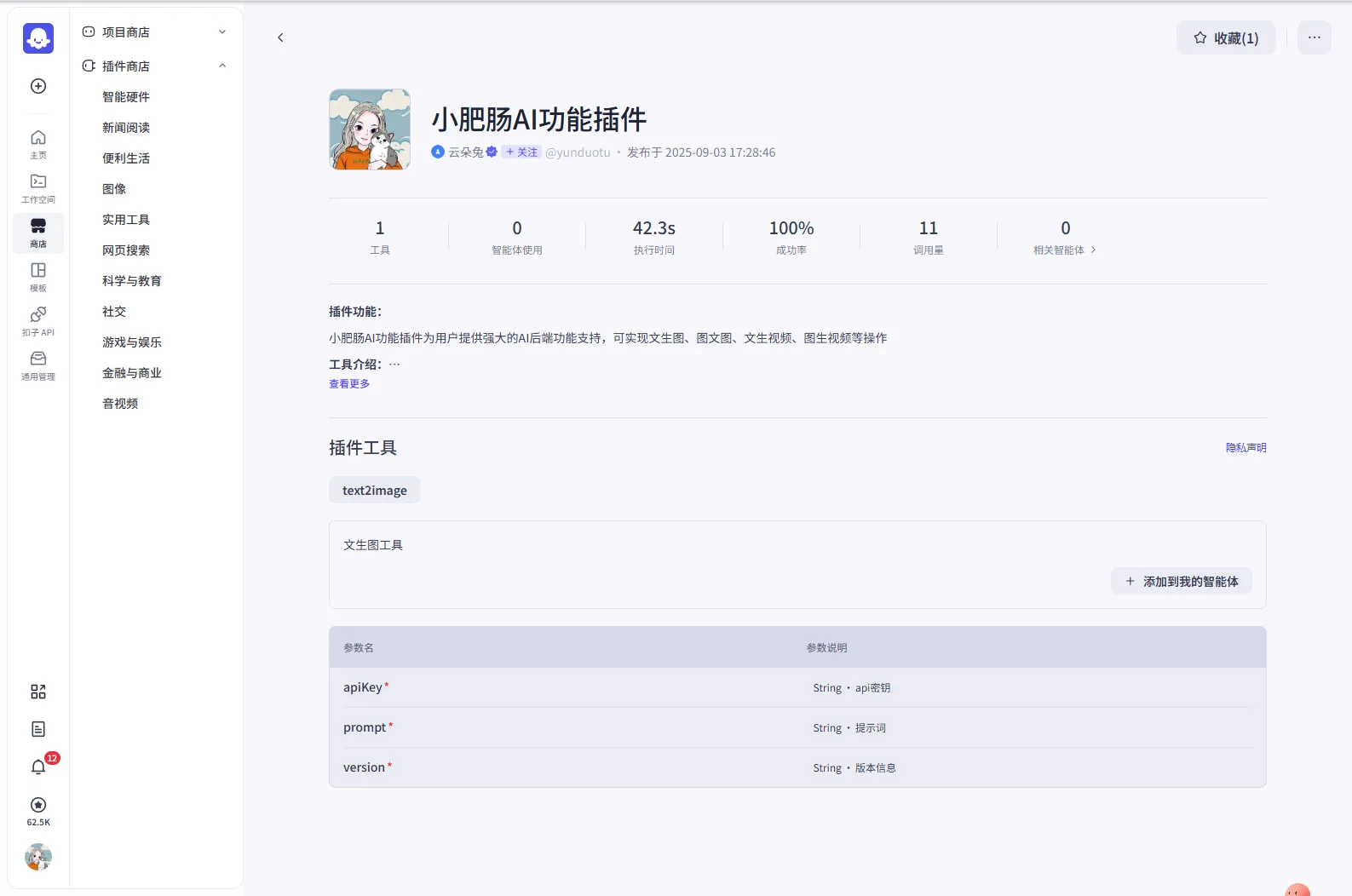Click 添加到我的智能体 button

(1182, 581)
